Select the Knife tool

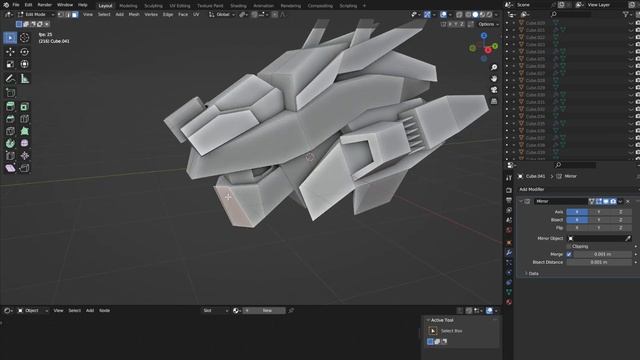(x=10, y=131)
